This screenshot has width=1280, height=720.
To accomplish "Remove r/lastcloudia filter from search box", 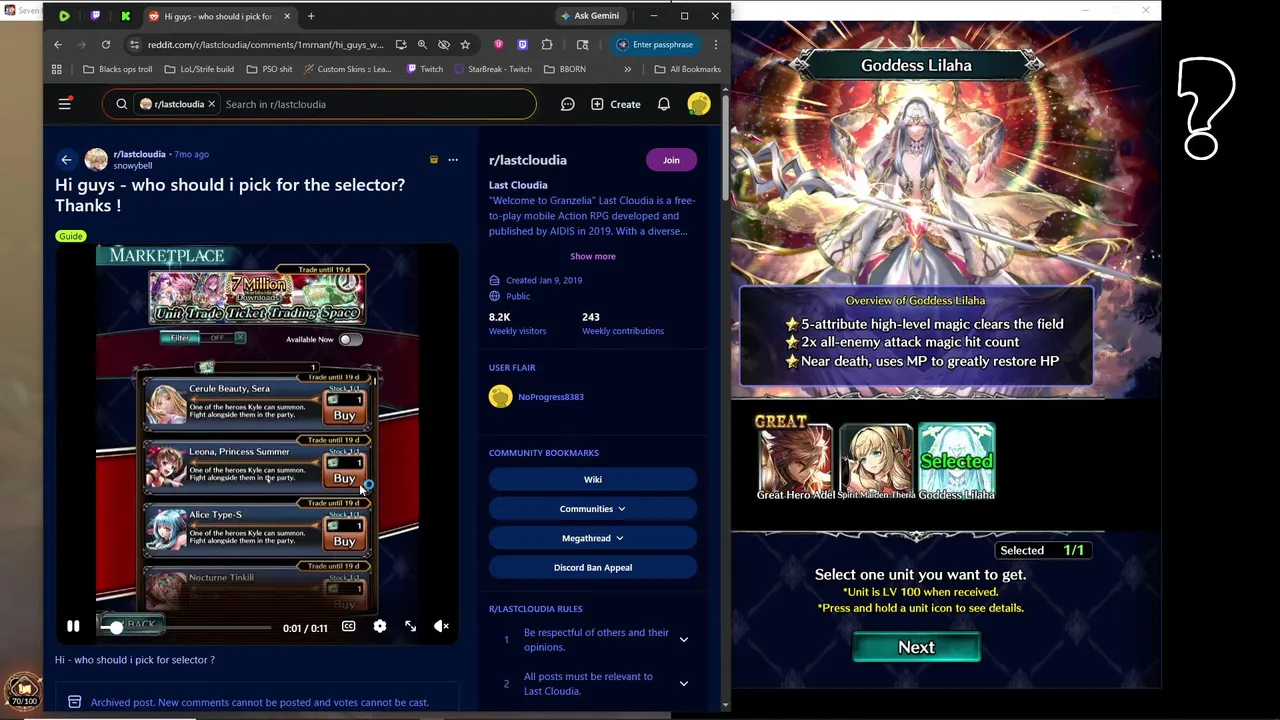I will 211,104.
